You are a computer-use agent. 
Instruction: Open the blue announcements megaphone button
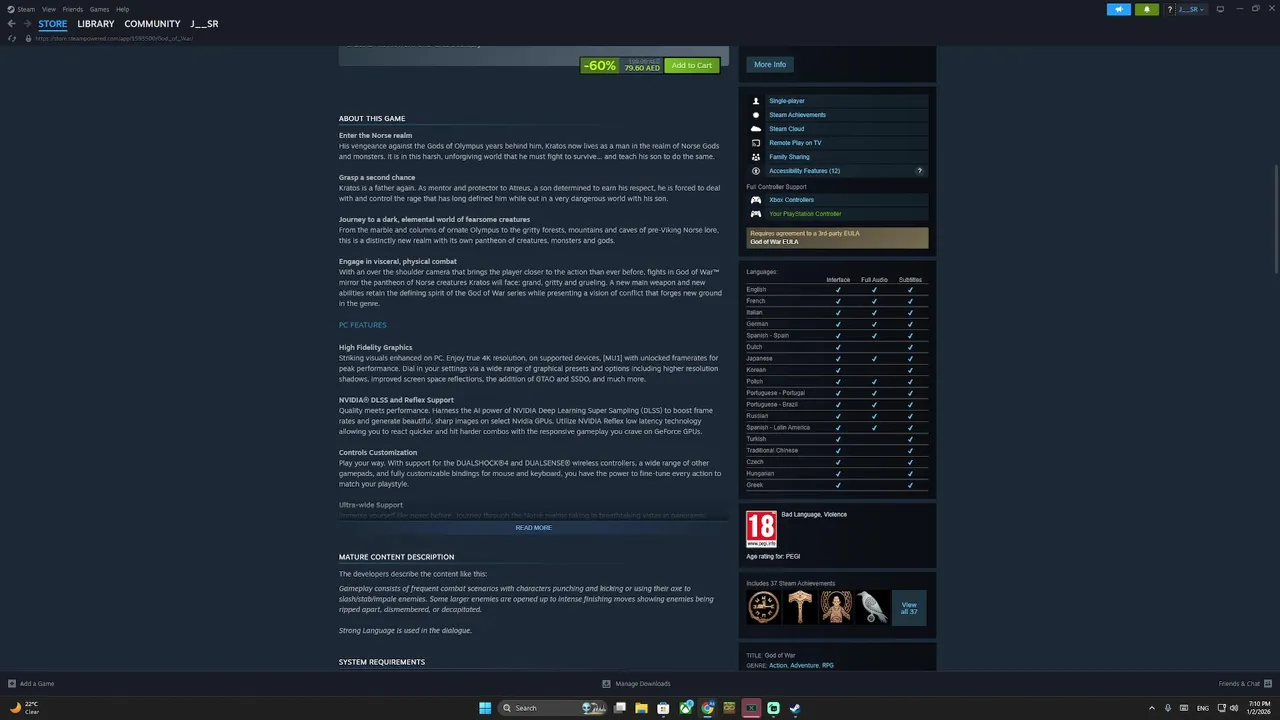point(1119,9)
